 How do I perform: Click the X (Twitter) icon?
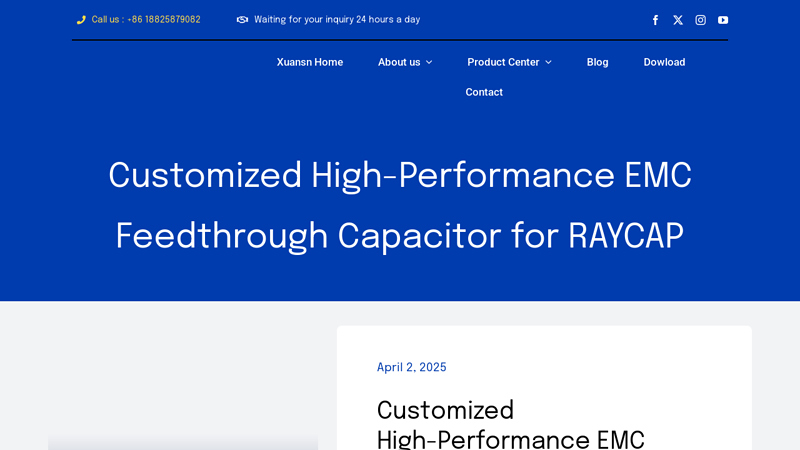tap(678, 20)
